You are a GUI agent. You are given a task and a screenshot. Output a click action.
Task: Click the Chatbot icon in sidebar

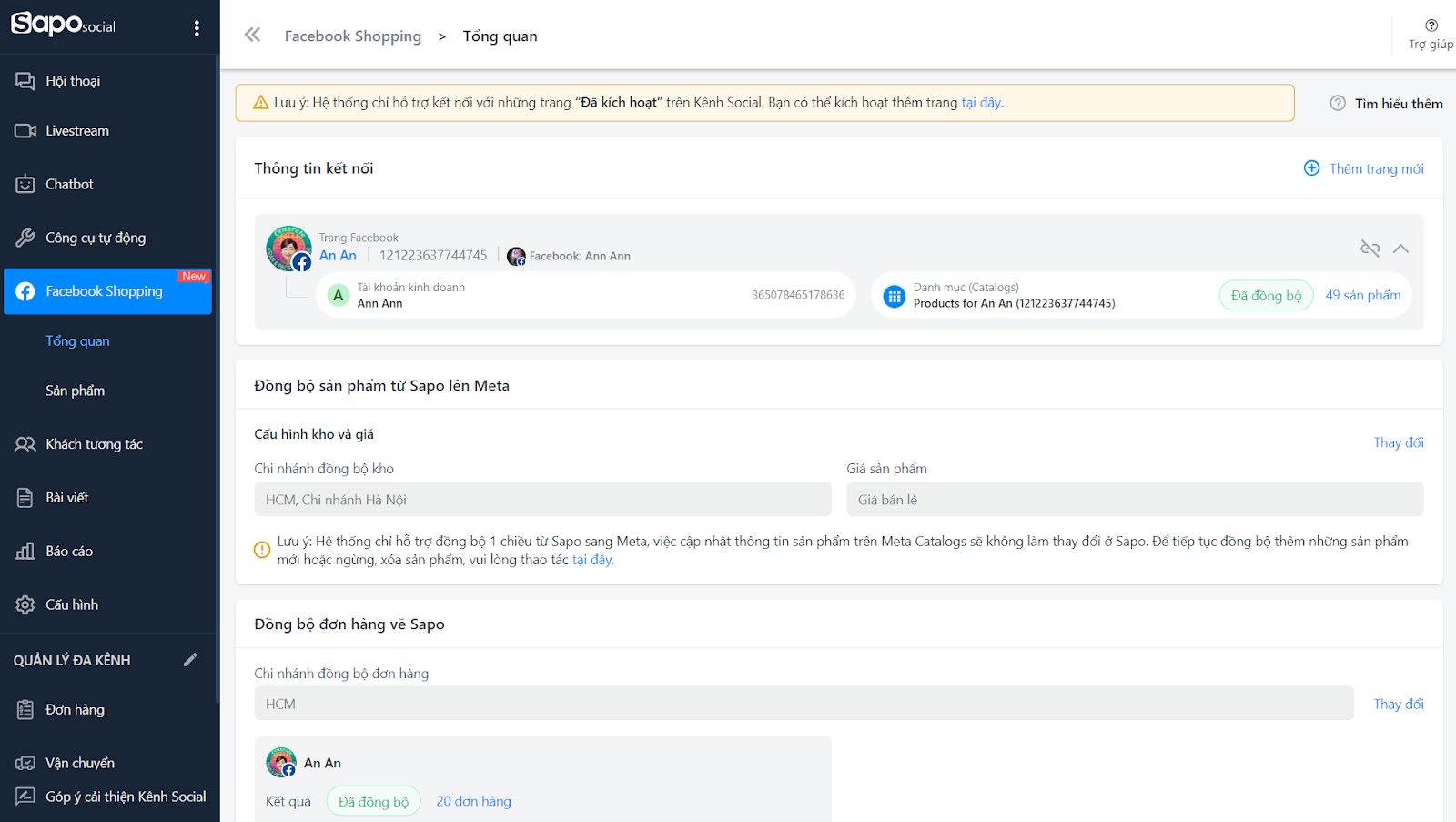pos(25,184)
